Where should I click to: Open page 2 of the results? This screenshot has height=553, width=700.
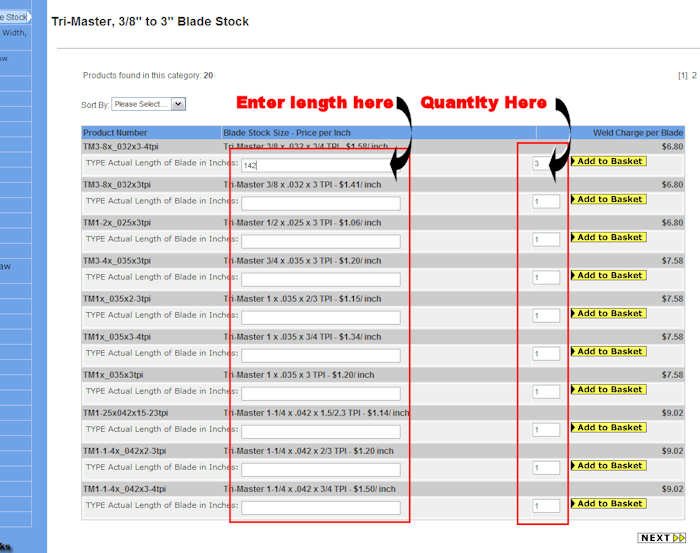pyautogui.click(x=694, y=75)
